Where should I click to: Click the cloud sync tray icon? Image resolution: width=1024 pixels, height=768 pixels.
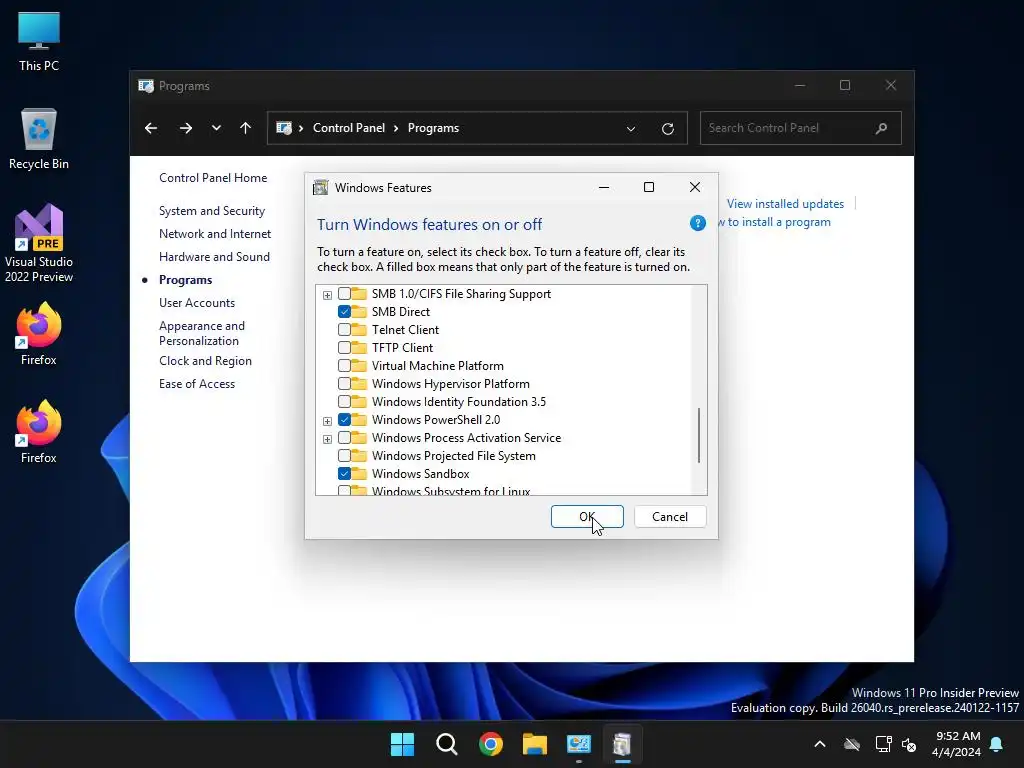852,744
